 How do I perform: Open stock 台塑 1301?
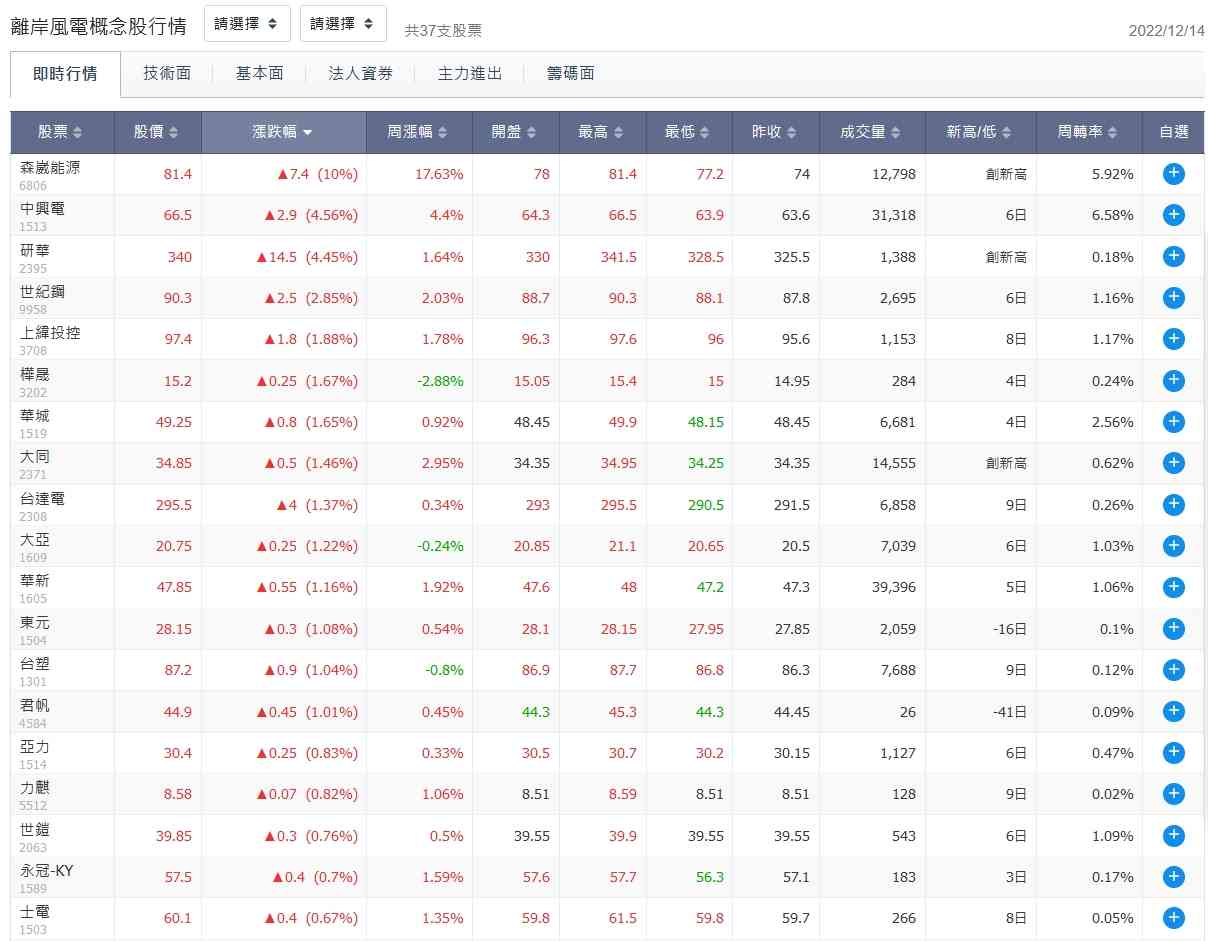(x=35, y=670)
